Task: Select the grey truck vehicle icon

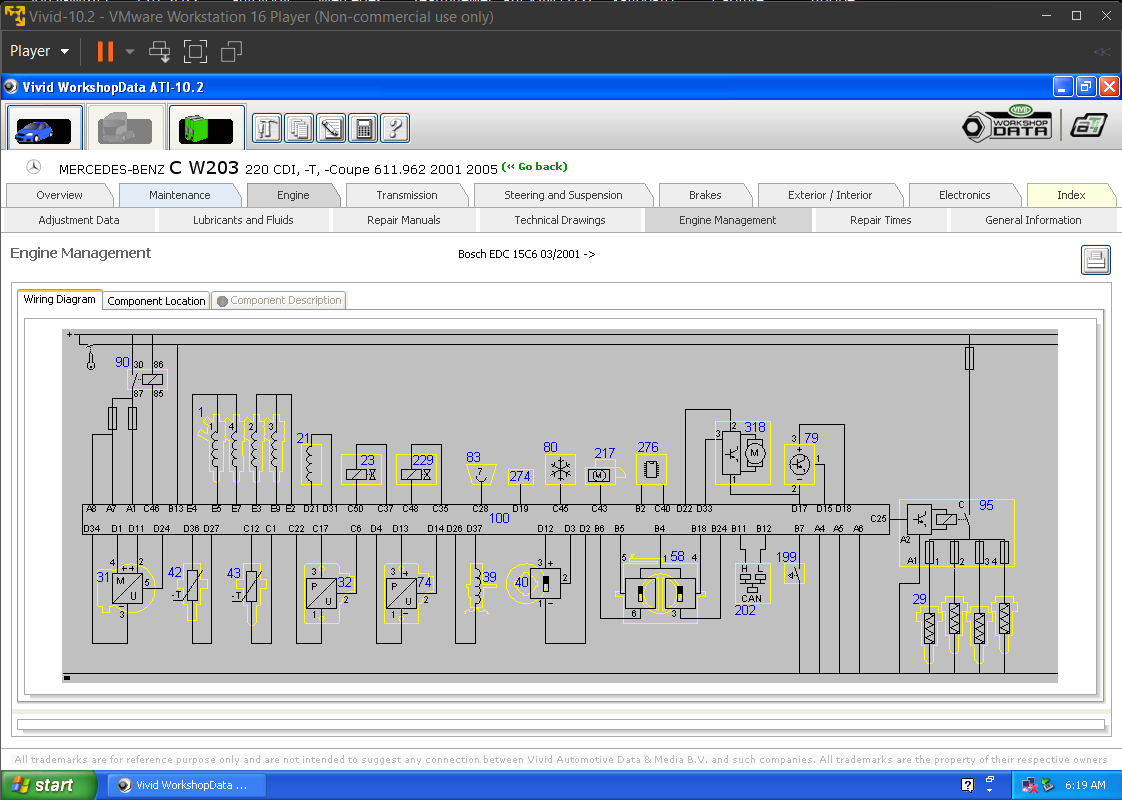Action: tap(126, 128)
